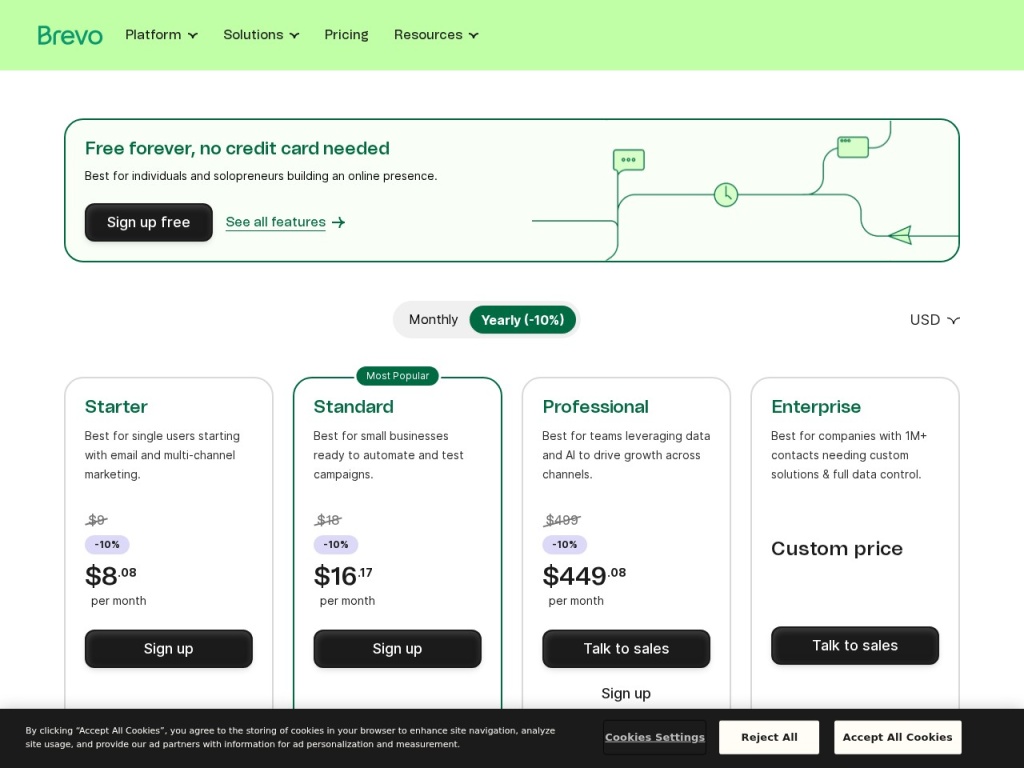Open the Platform menu
Image resolution: width=1024 pixels, height=768 pixels.
pyautogui.click(x=161, y=35)
